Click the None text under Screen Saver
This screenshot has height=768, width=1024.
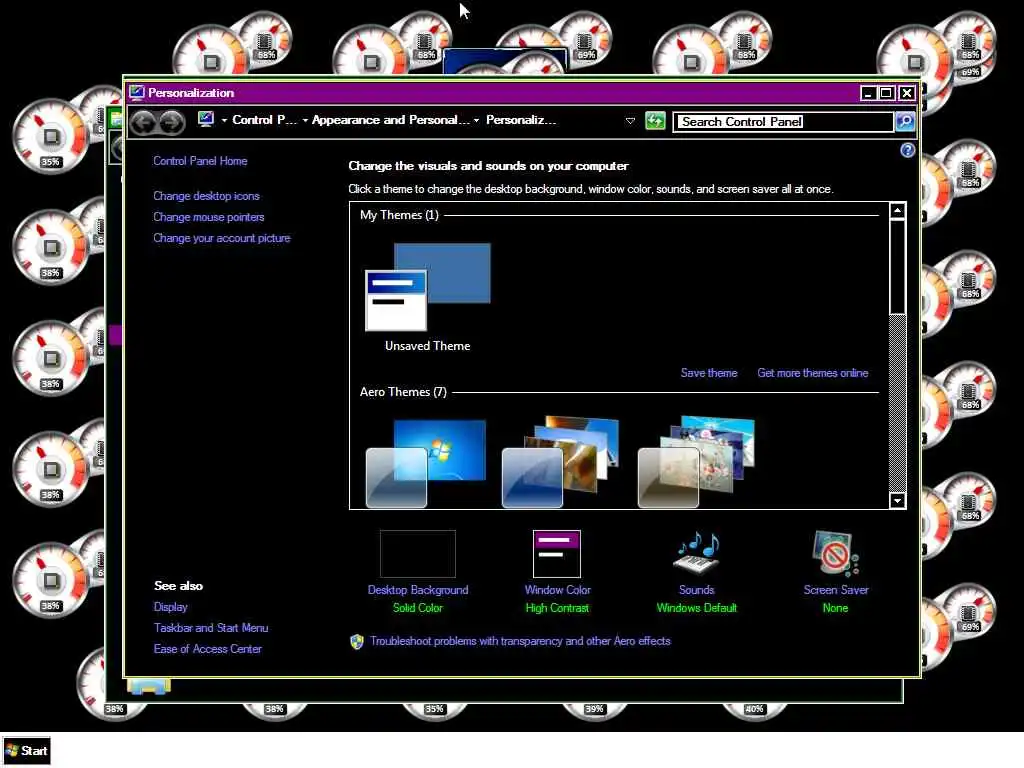tap(835, 608)
